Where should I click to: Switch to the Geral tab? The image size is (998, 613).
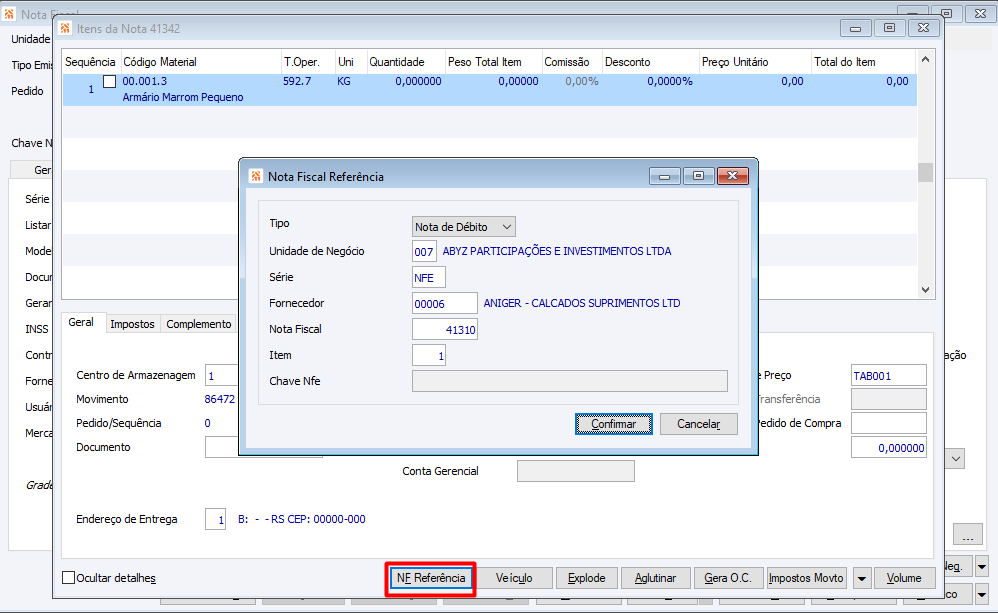81,323
